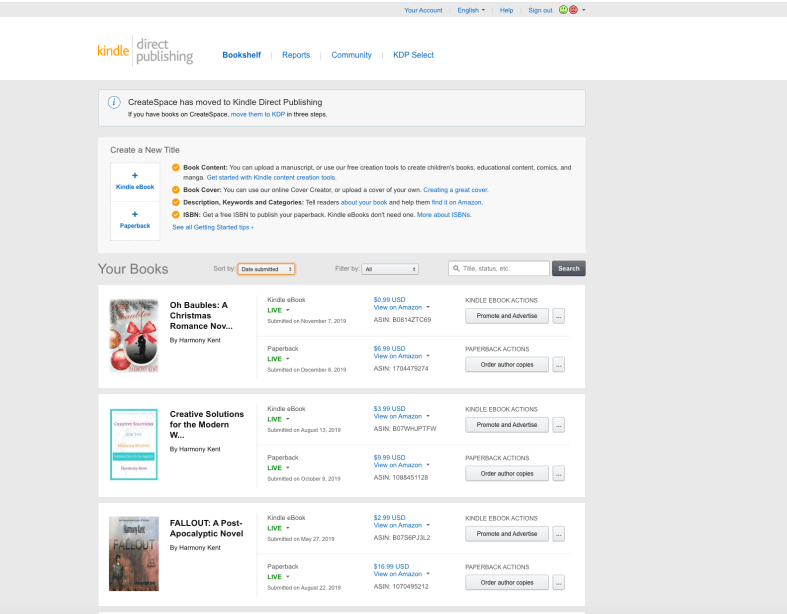Click the plus Kindle eBook create button
This screenshot has height=614, width=787.
[x=135, y=180]
